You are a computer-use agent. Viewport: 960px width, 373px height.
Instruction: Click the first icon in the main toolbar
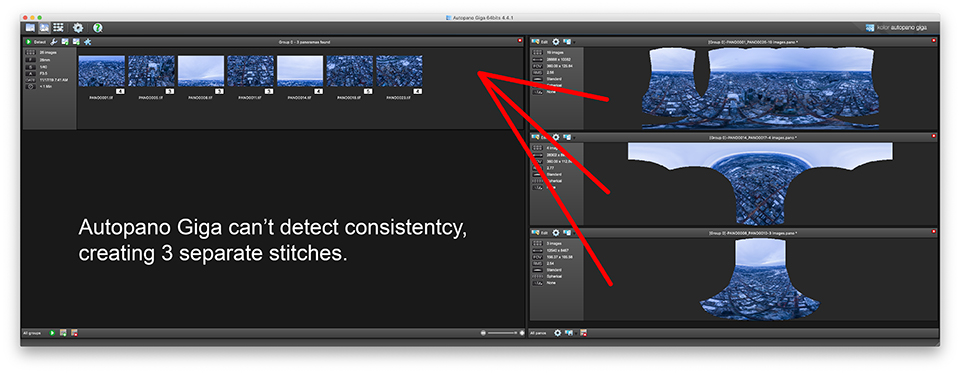(x=31, y=28)
